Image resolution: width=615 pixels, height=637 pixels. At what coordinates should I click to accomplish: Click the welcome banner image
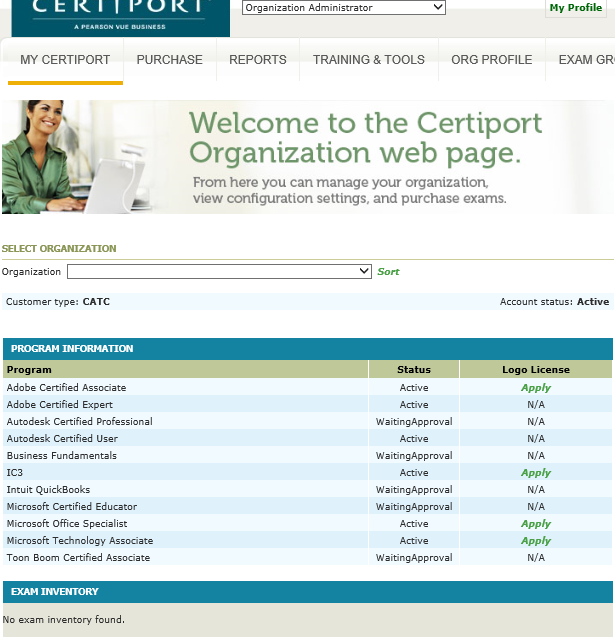tap(308, 157)
